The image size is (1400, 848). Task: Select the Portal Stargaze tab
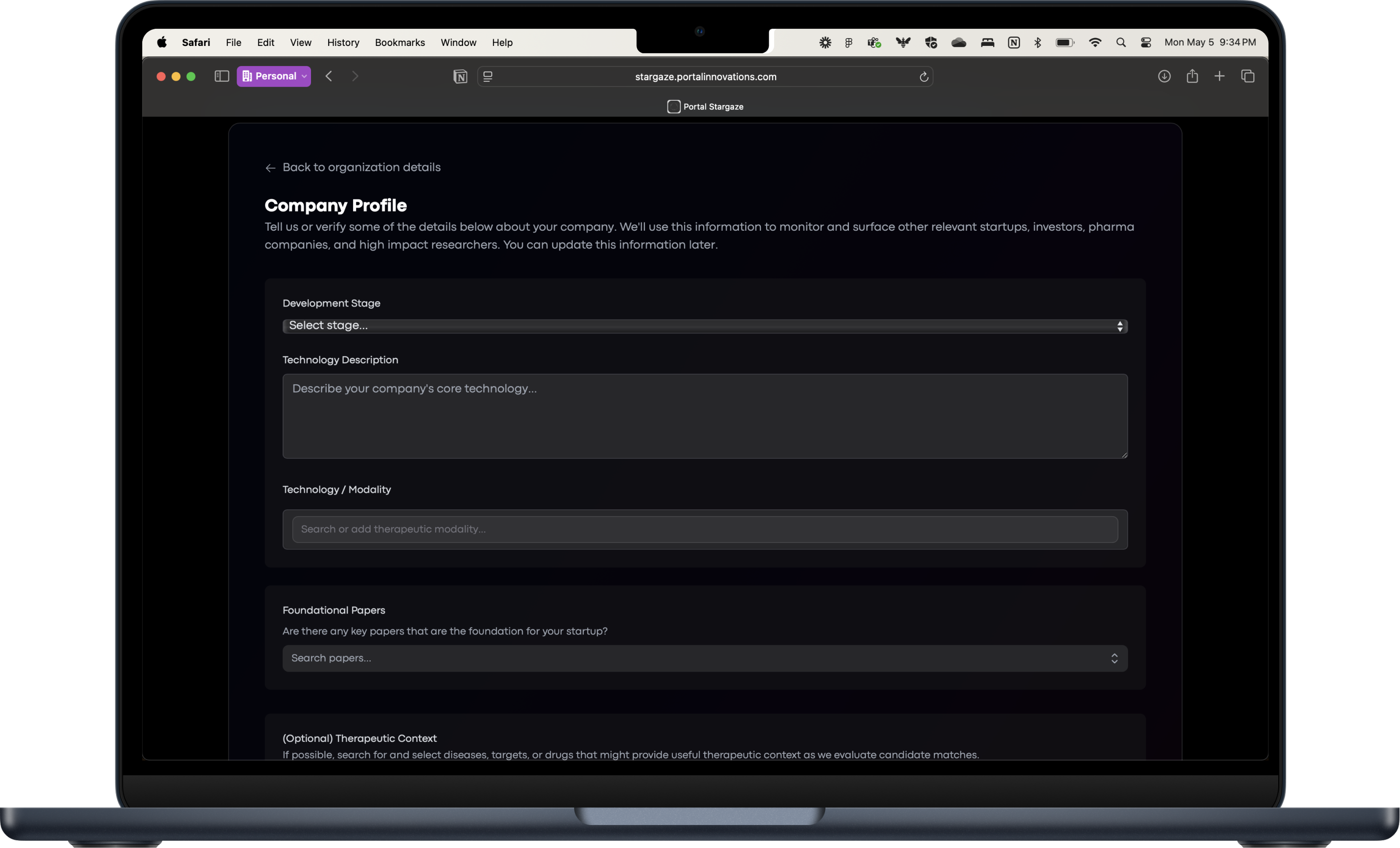(705, 107)
